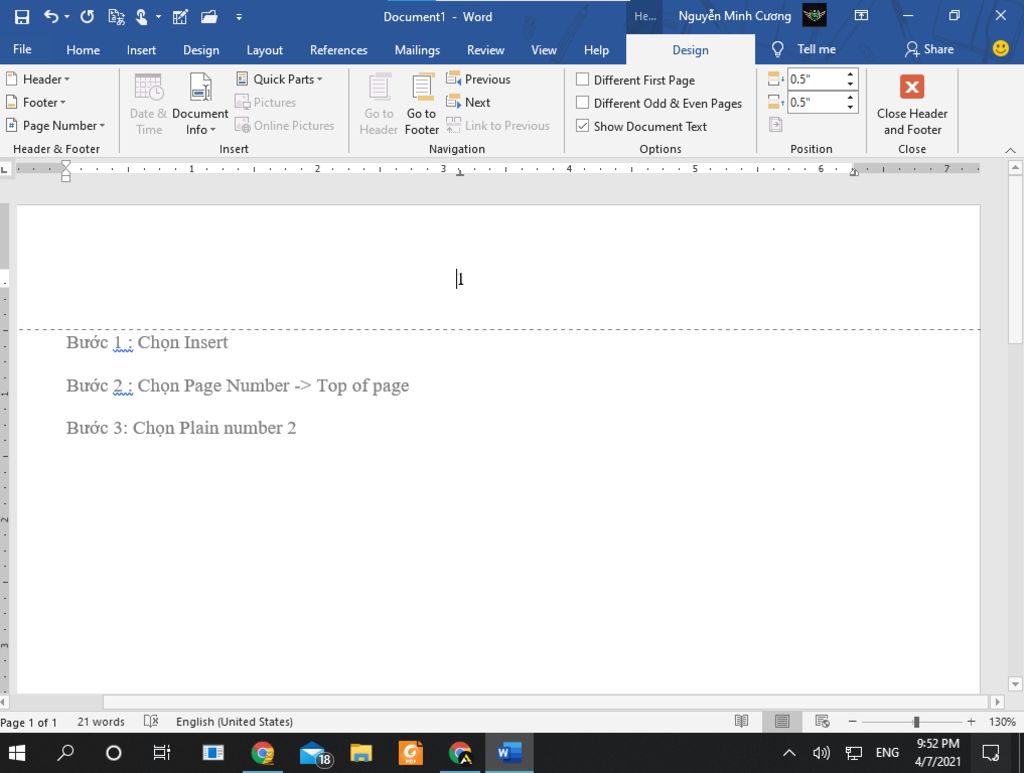Screen dimensions: 1024x773
Task: Click the spelling proofing status icon
Action: tap(151, 721)
